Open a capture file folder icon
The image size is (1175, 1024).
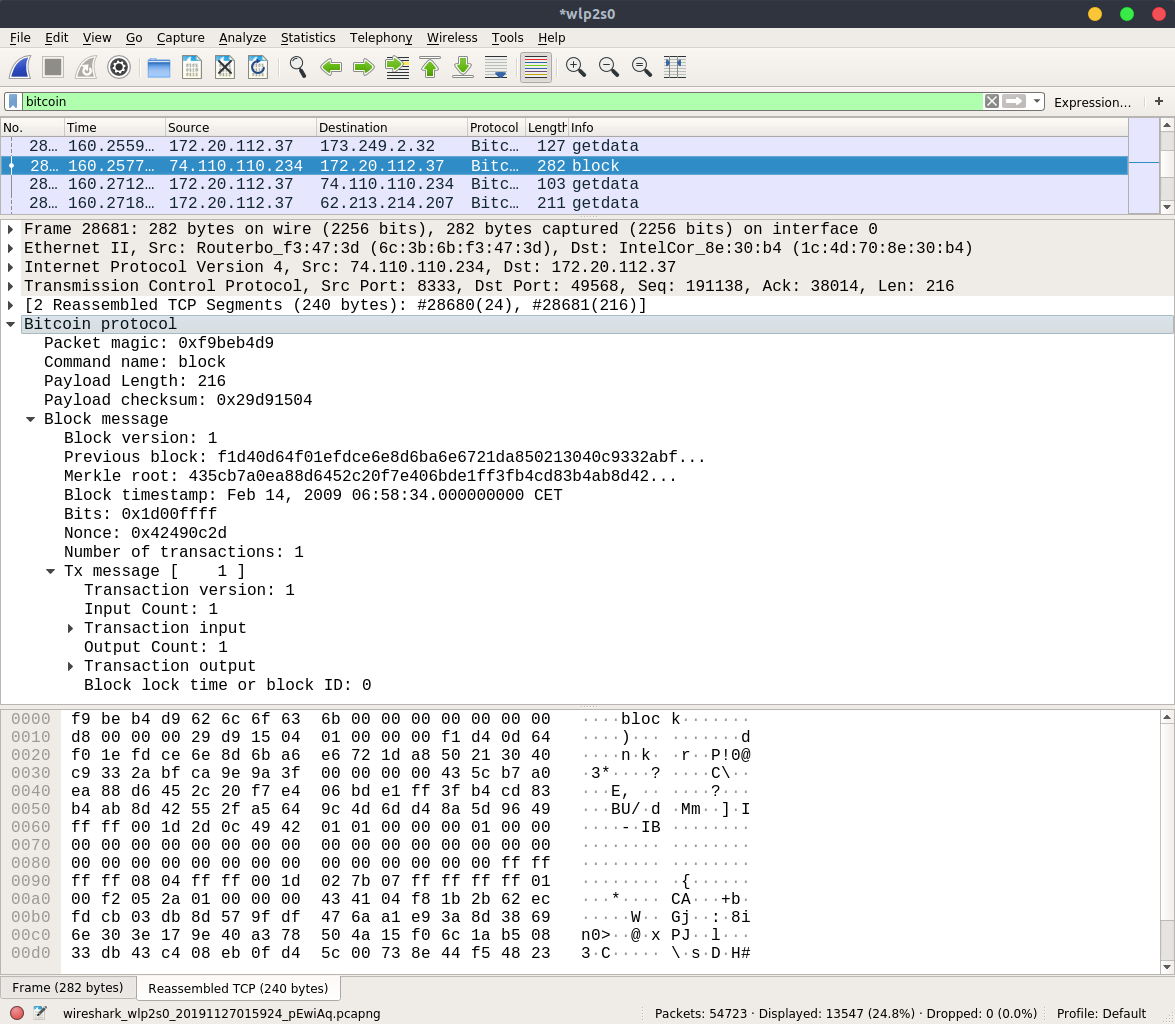(159, 67)
